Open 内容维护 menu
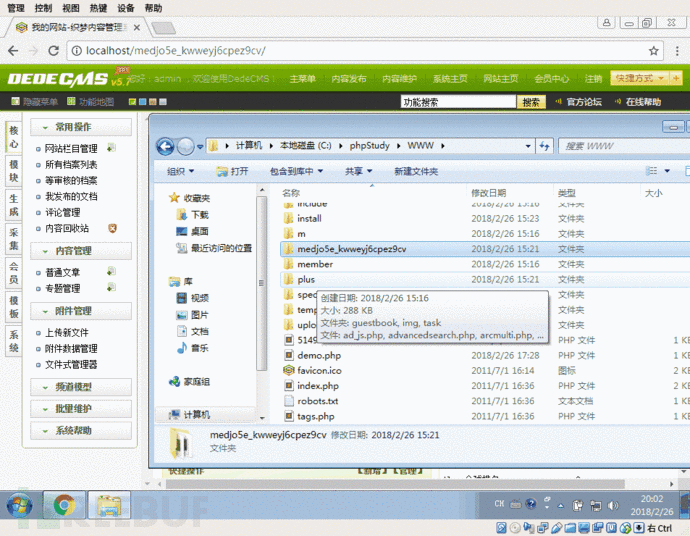690x536 pixels. point(399,79)
